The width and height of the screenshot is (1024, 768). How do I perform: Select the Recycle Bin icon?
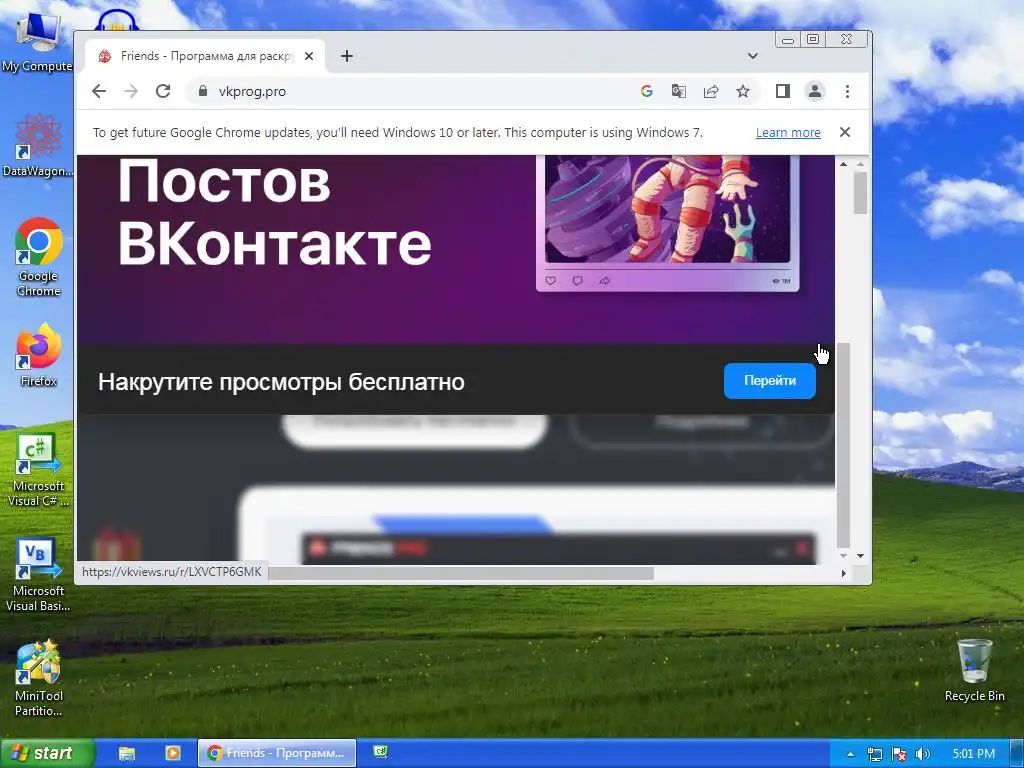[x=974, y=670]
